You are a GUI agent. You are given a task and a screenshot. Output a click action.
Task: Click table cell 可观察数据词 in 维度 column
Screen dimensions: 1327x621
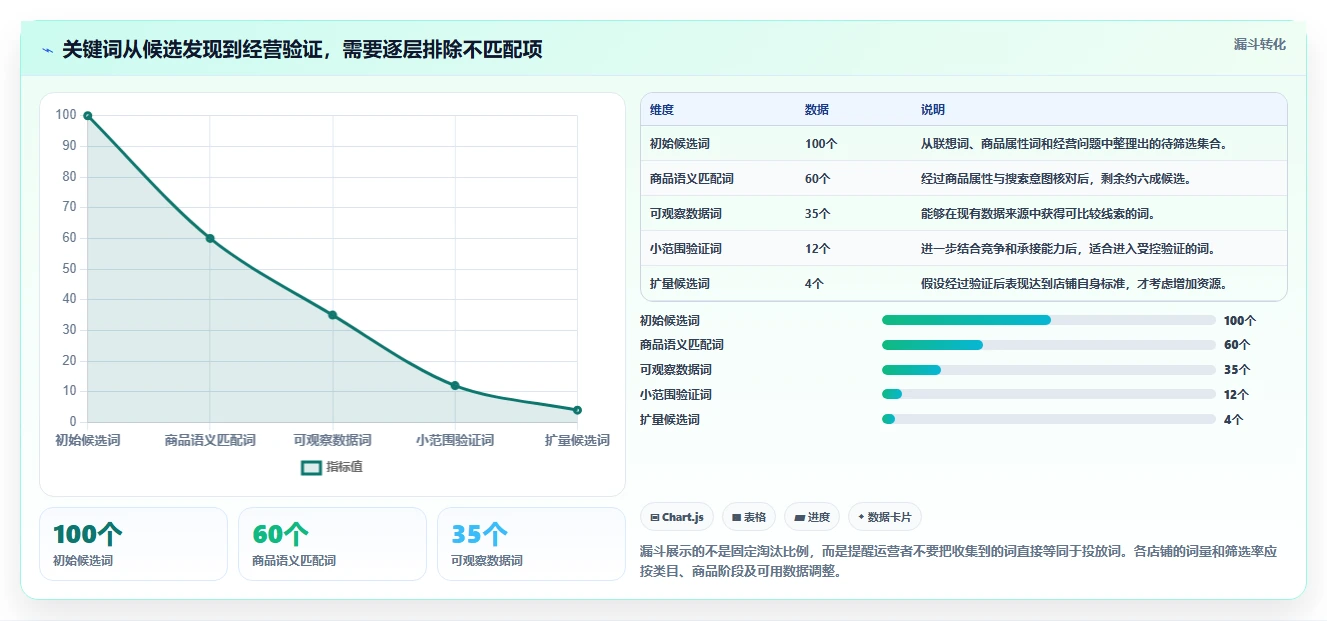(686, 214)
